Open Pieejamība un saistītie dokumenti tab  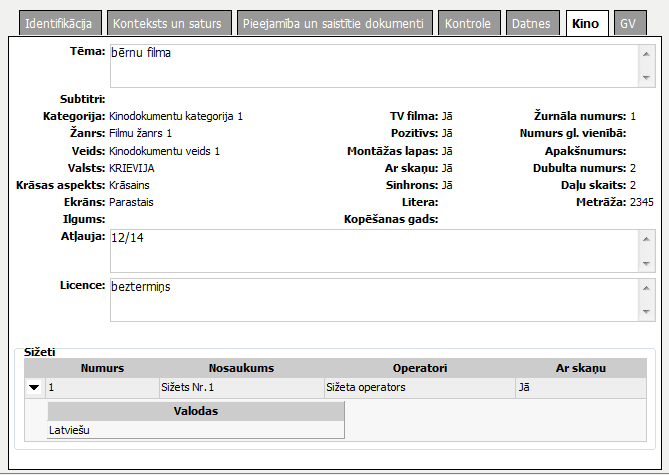coord(334,23)
